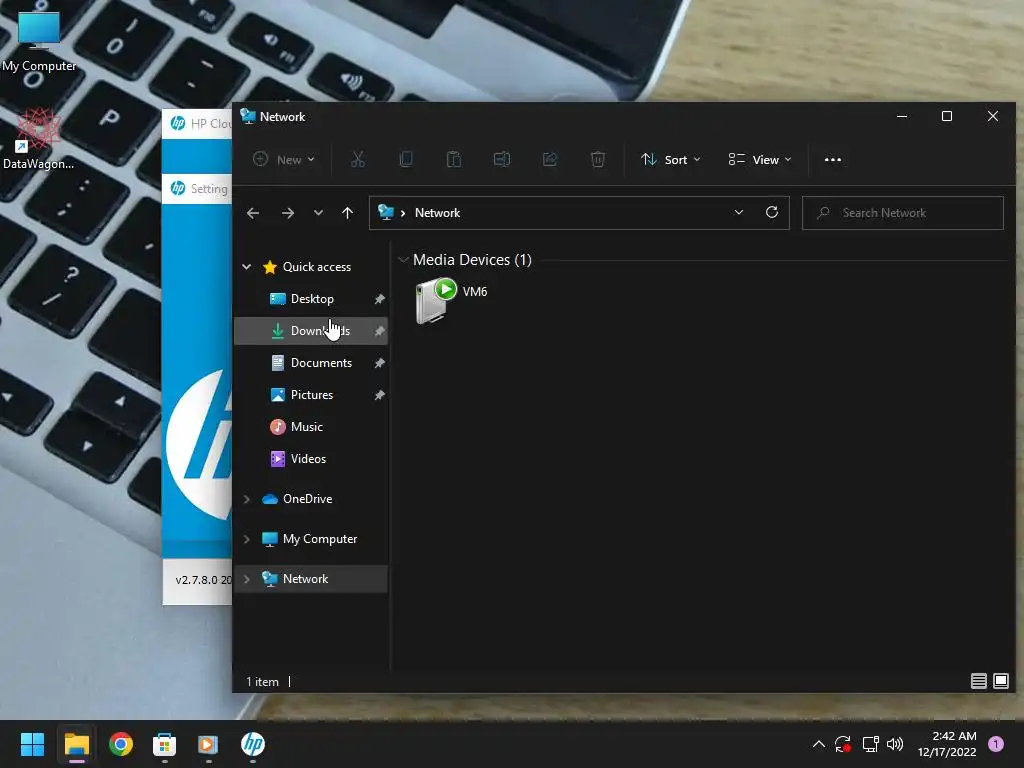
Task: Expand the address bar history dropdown
Action: point(739,213)
